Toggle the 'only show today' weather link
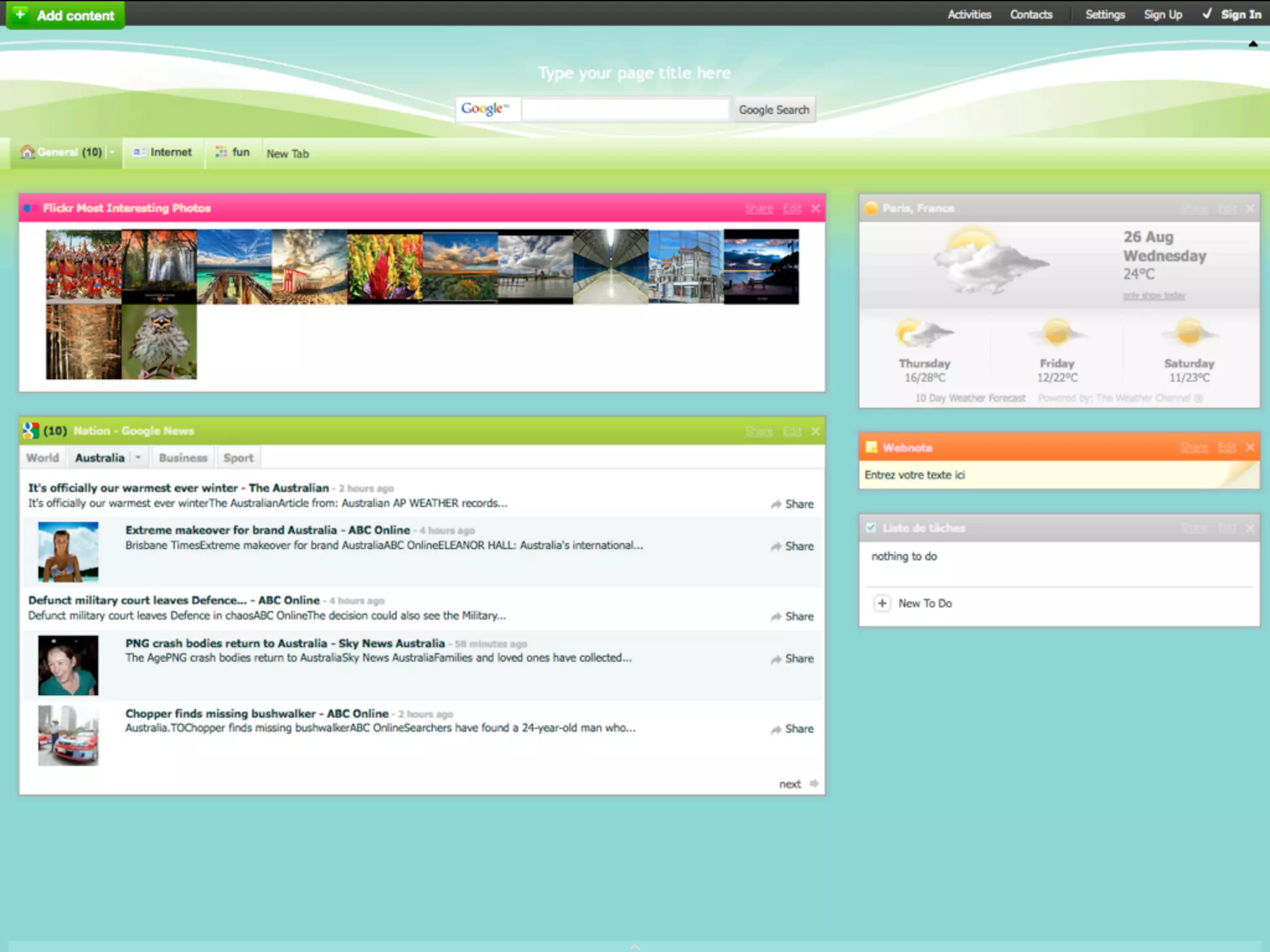Viewport: 1270px width, 952px height. tap(1153, 296)
